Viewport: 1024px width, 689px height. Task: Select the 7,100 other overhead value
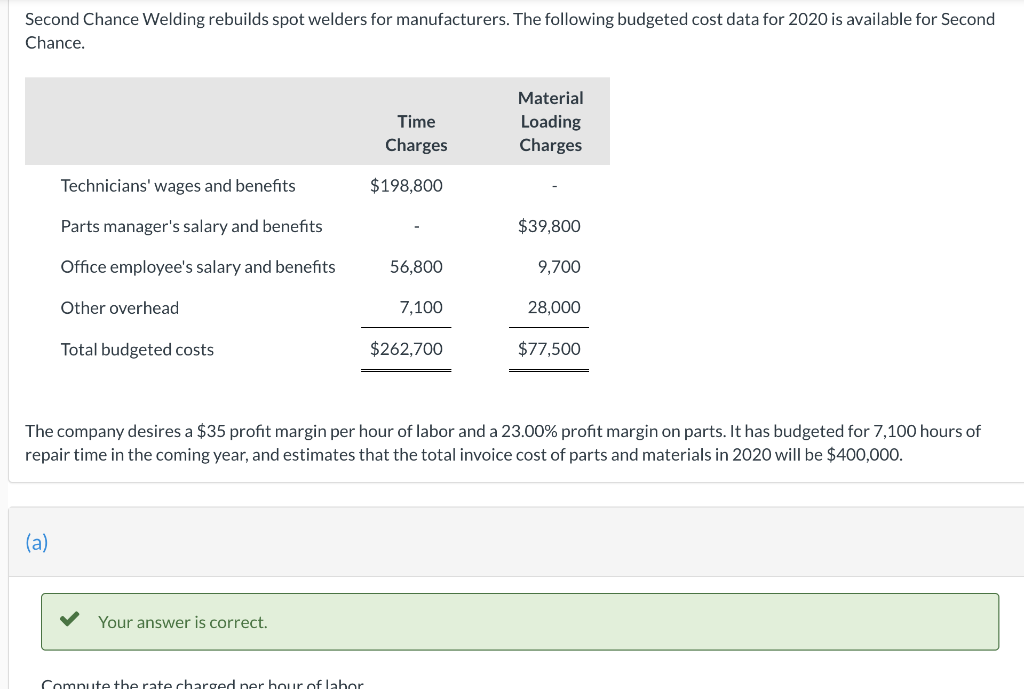click(421, 308)
